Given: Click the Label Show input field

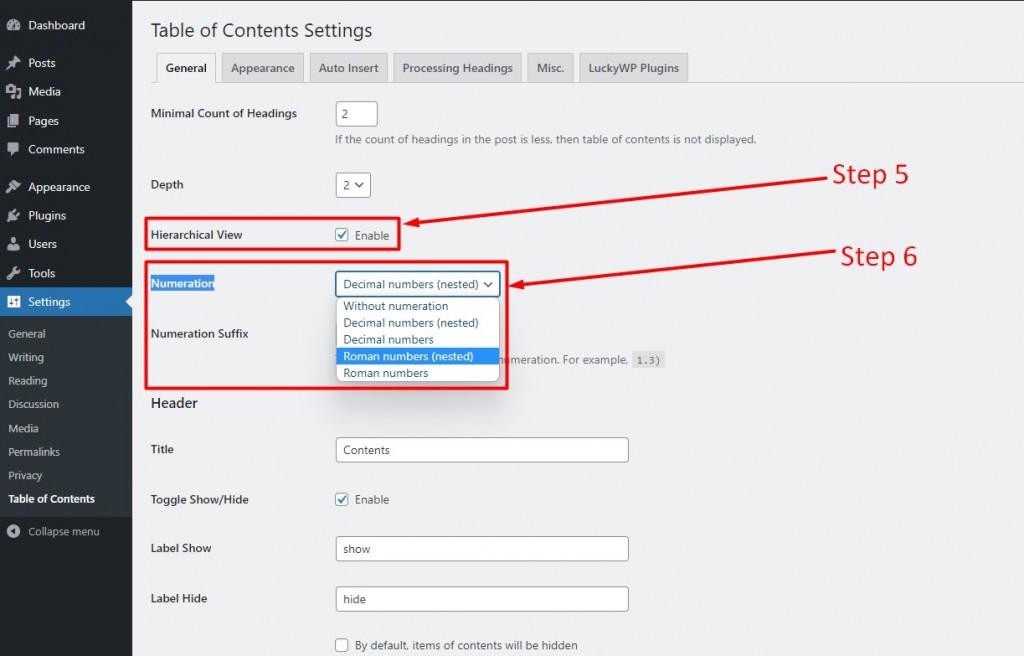Looking at the screenshot, I should 482,549.
